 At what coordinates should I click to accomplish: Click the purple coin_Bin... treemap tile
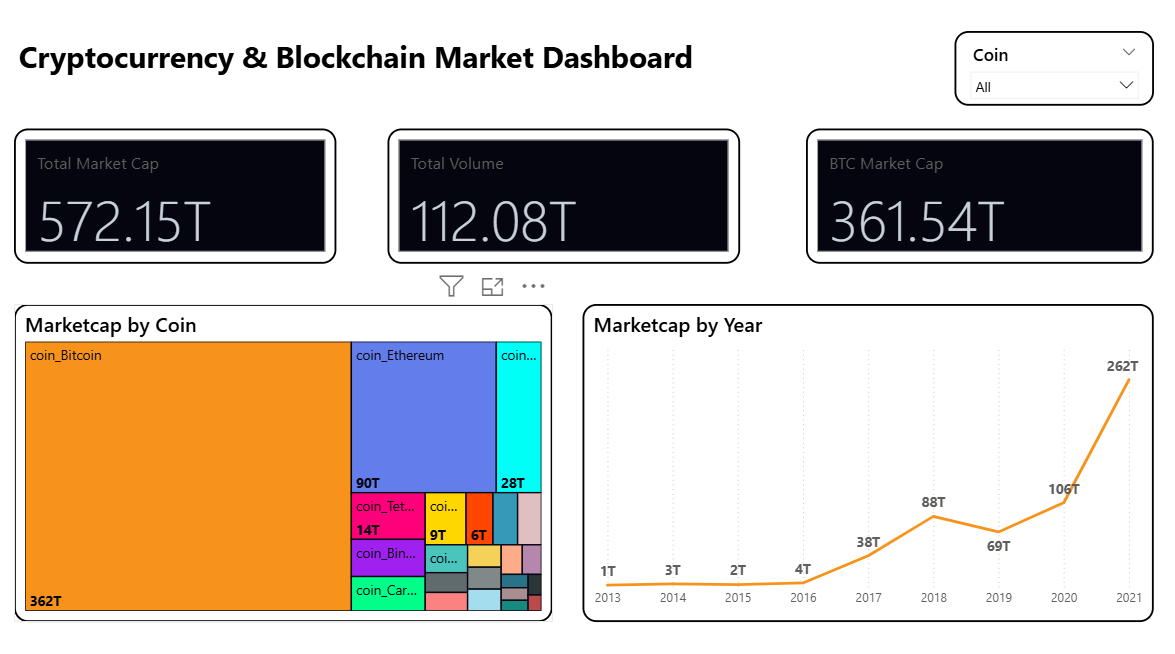(x=388, y=558)
